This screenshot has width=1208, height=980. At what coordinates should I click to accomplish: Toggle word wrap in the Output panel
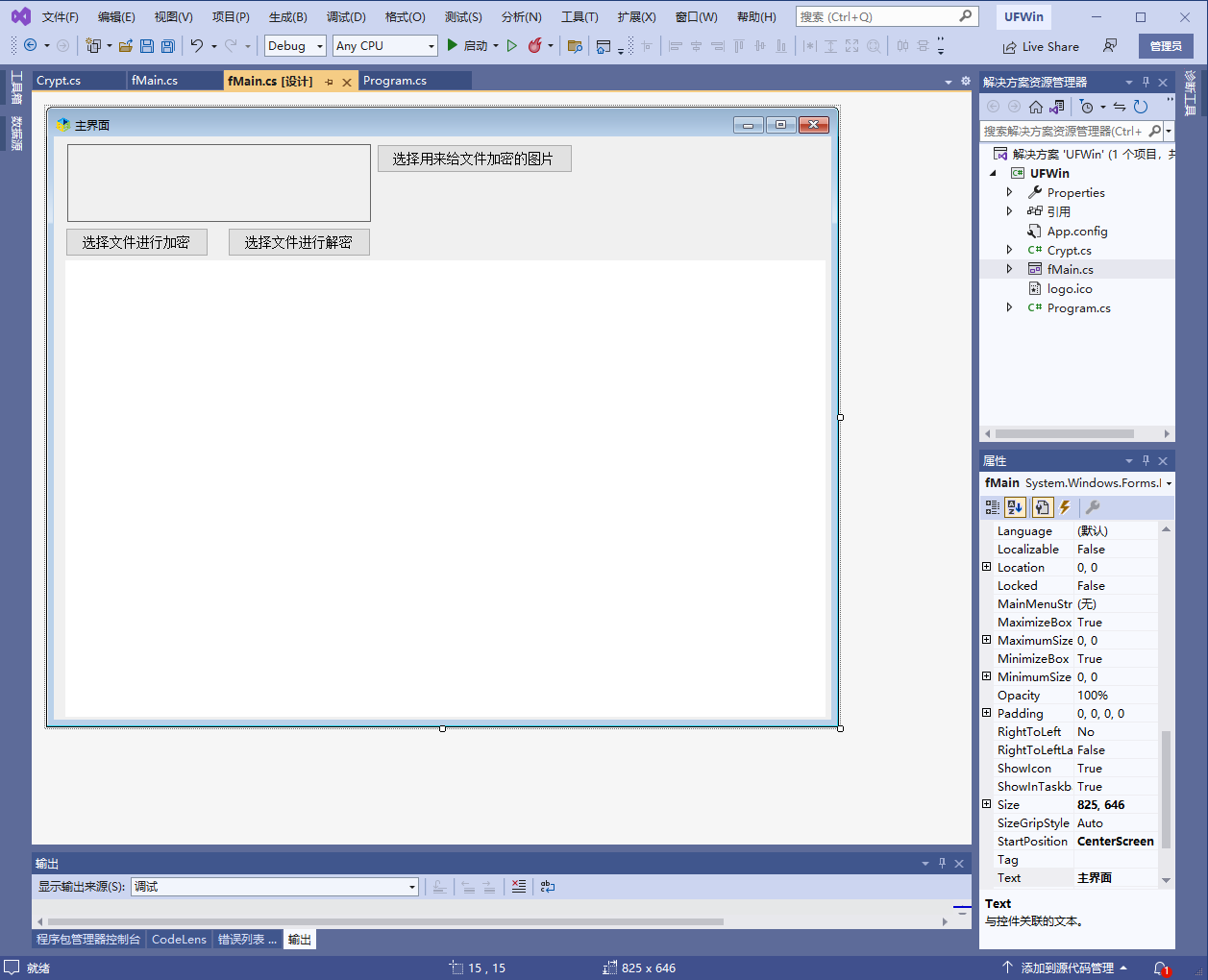point(548,887)
